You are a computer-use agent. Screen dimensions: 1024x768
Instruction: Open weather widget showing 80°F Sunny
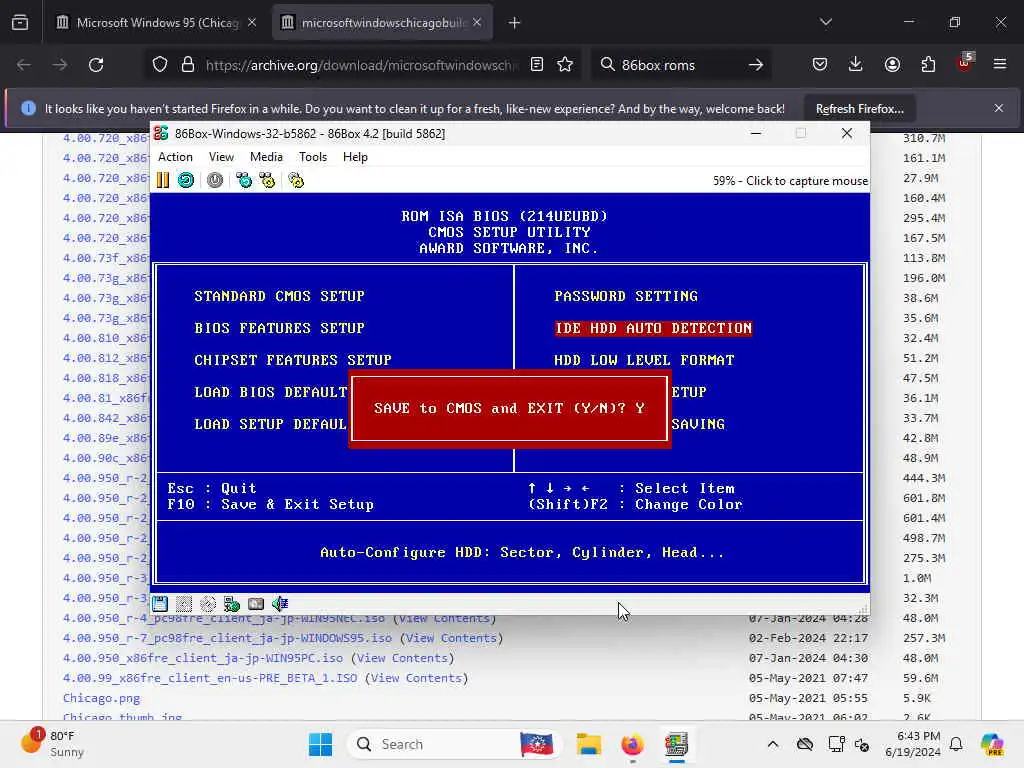(x=52, y=744)
